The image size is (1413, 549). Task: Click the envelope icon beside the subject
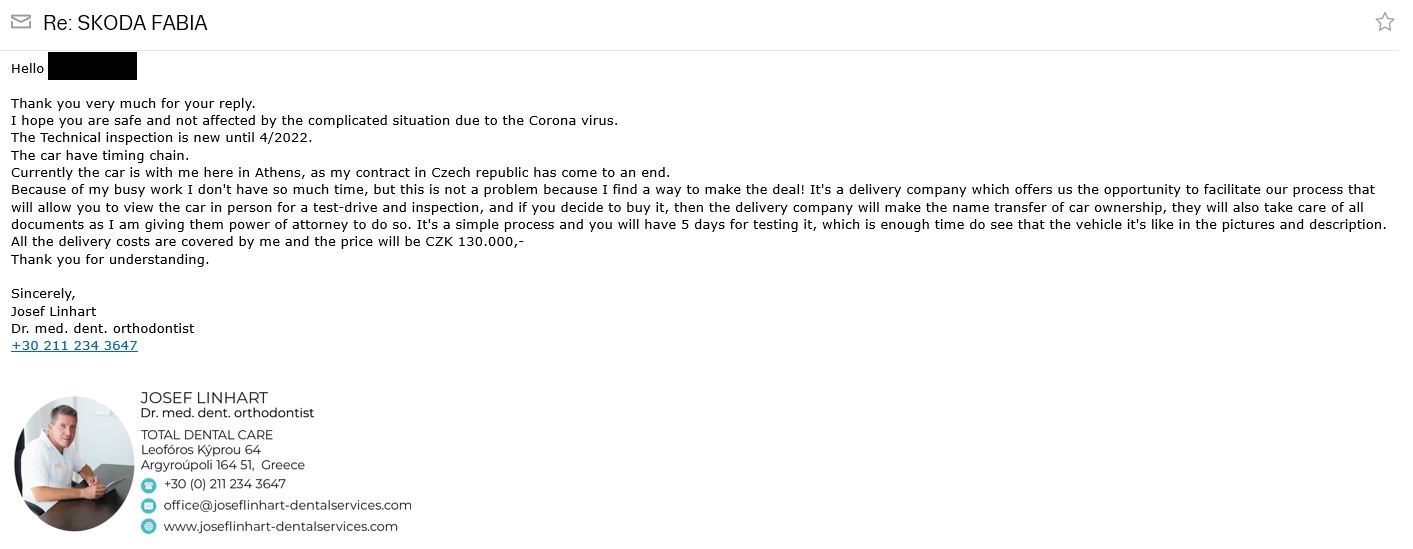coord(20,22)
